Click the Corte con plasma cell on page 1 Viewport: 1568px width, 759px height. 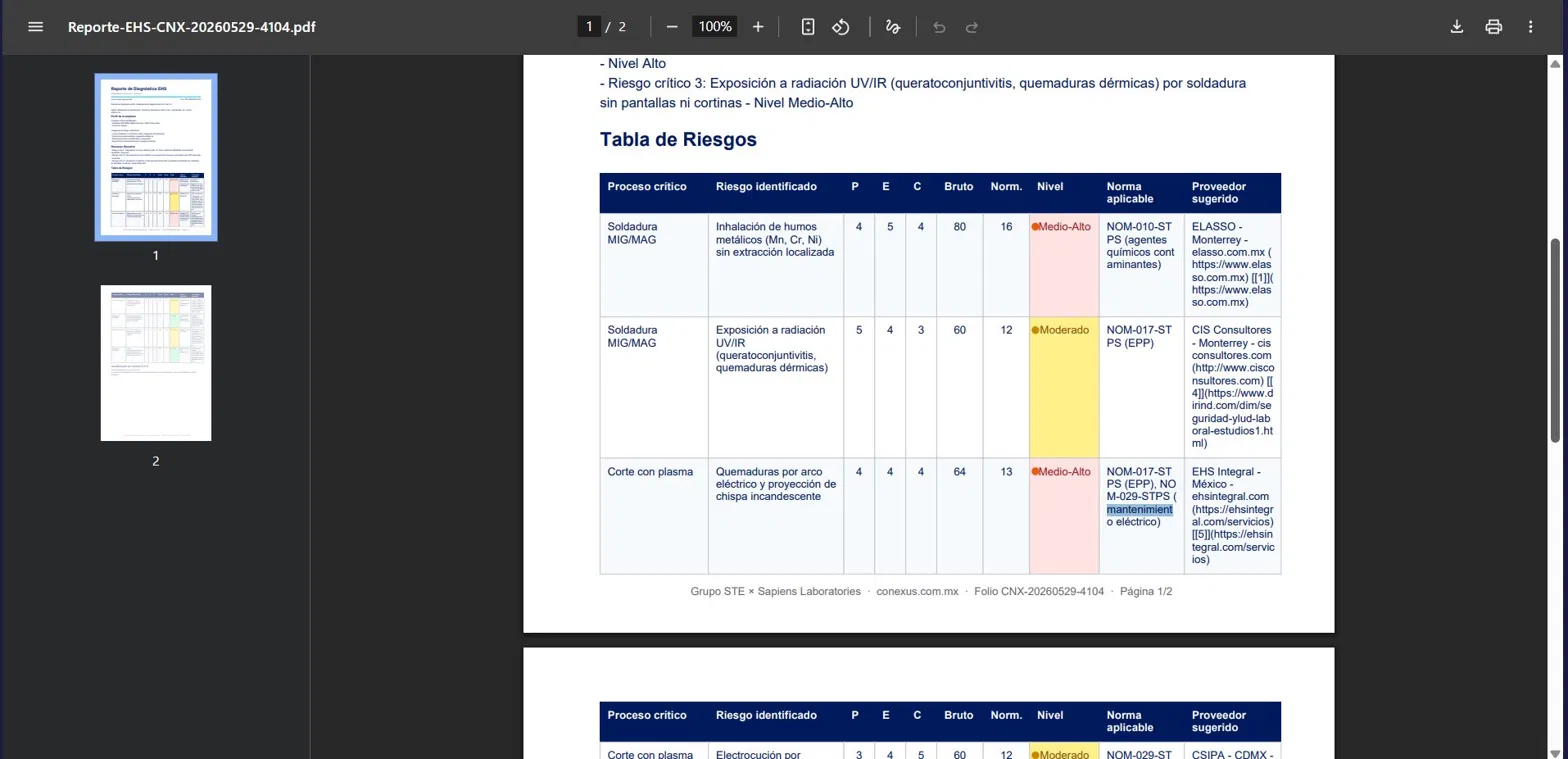654,515
